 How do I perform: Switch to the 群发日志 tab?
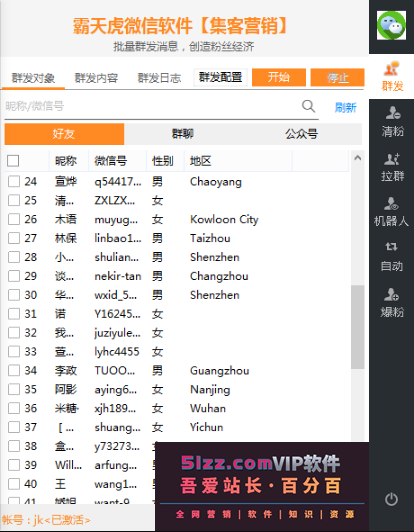pyautogui.click(x=159, y=78)
